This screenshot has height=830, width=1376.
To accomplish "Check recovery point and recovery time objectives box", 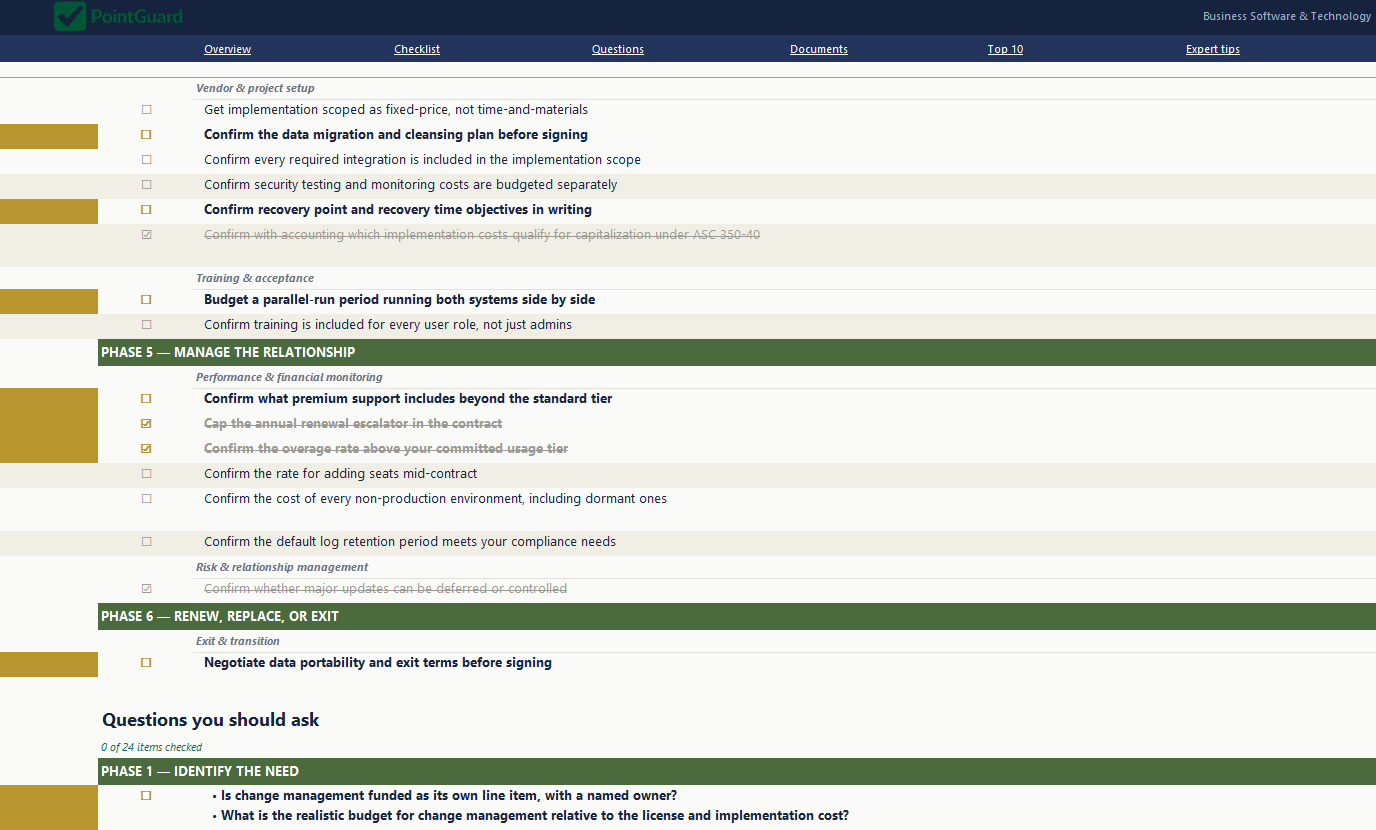I will pos(146,210).
